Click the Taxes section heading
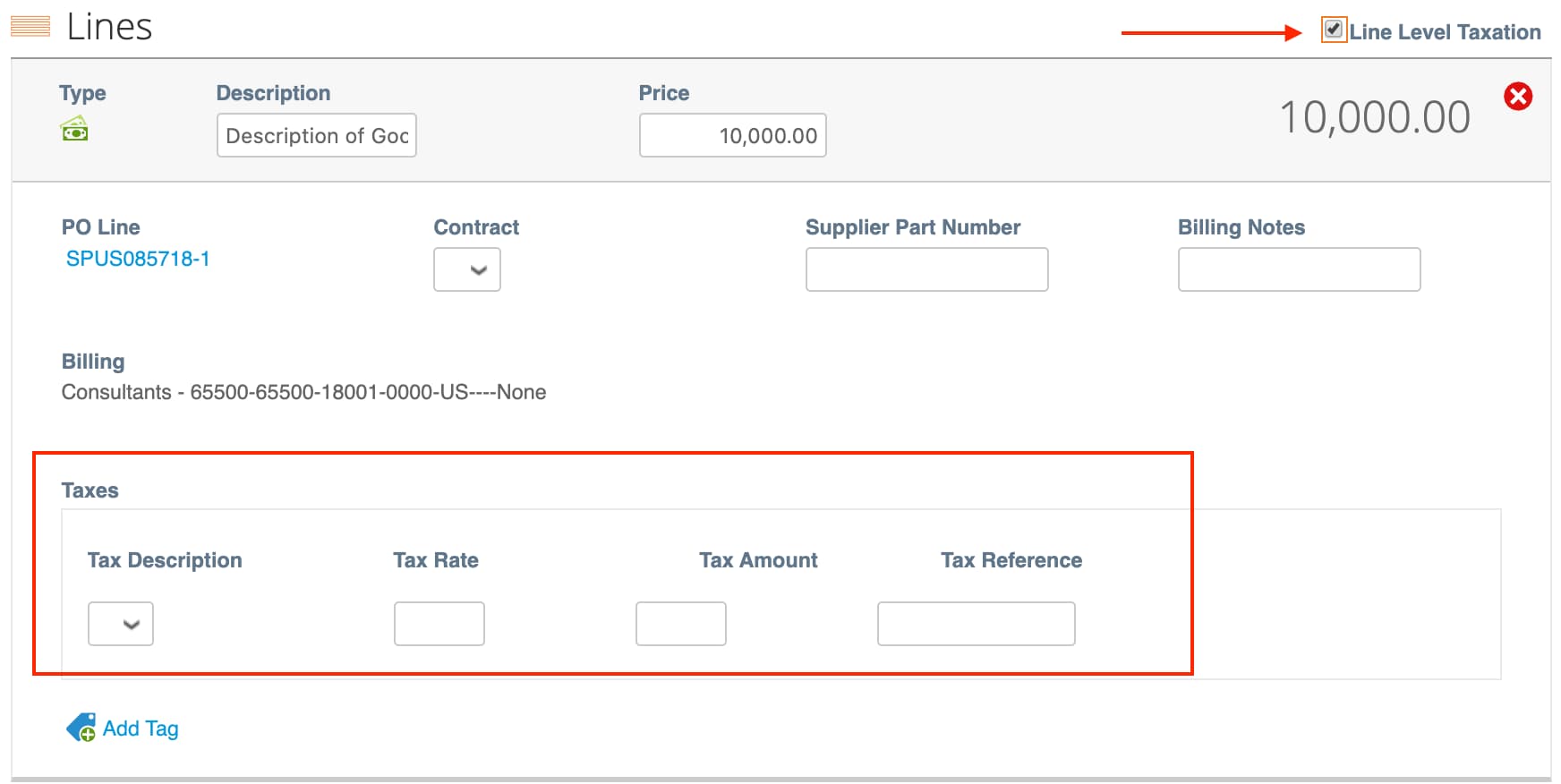This screenshot has height=784, width=1561. [x=90, y=490]
